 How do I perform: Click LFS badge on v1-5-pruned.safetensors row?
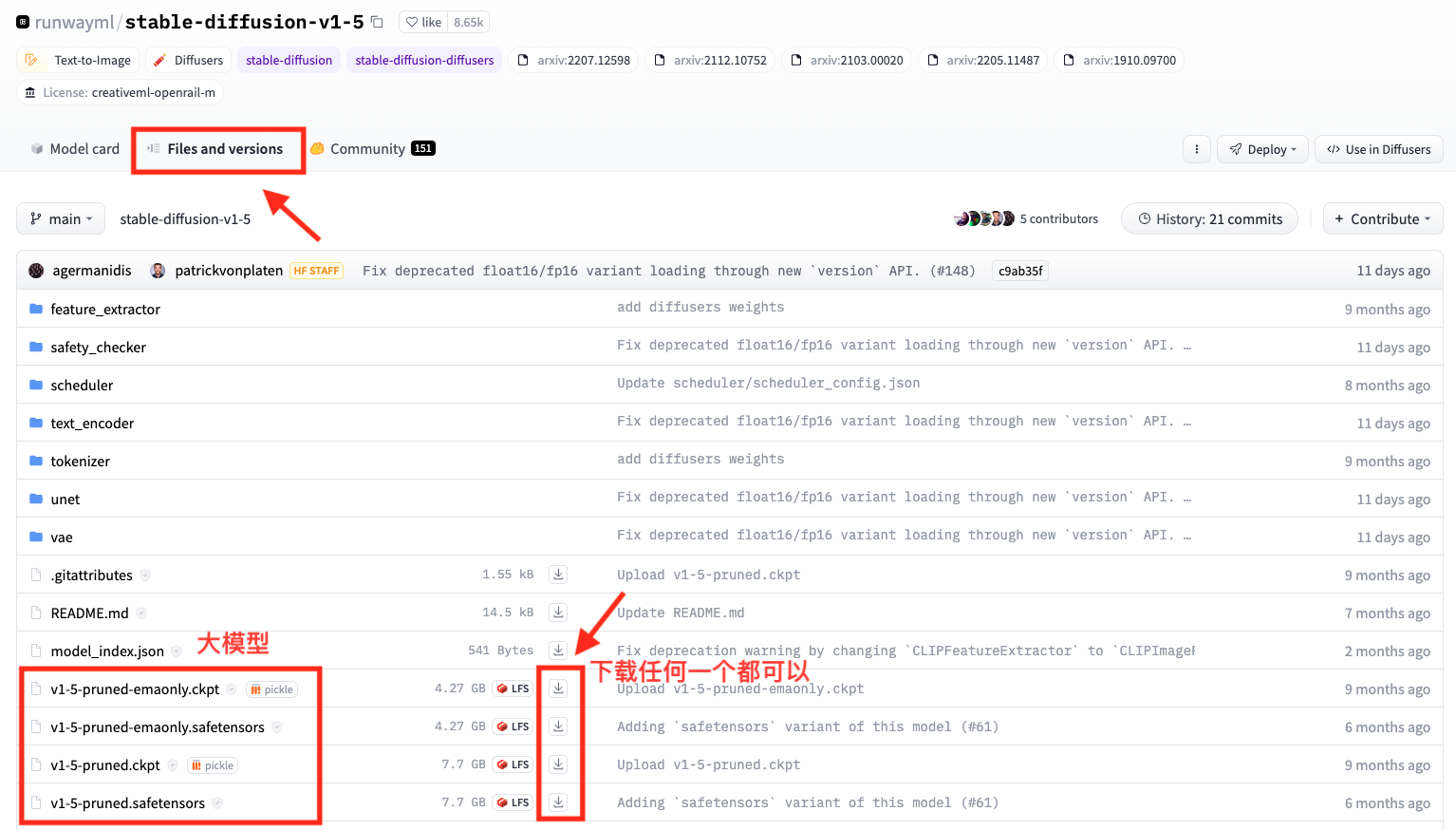click(x=513, y=802)
